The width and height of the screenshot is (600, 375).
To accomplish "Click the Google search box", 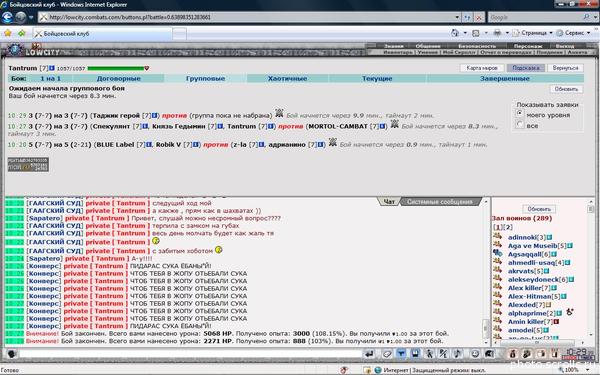I will (535, 17).
